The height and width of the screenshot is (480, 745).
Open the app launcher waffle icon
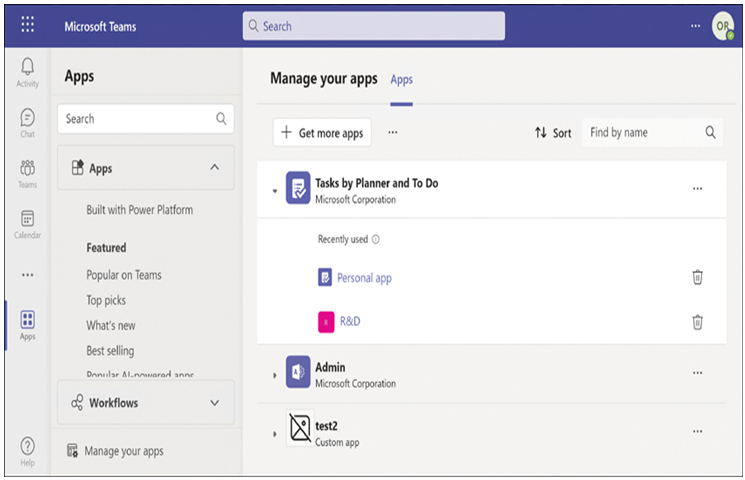28,24
